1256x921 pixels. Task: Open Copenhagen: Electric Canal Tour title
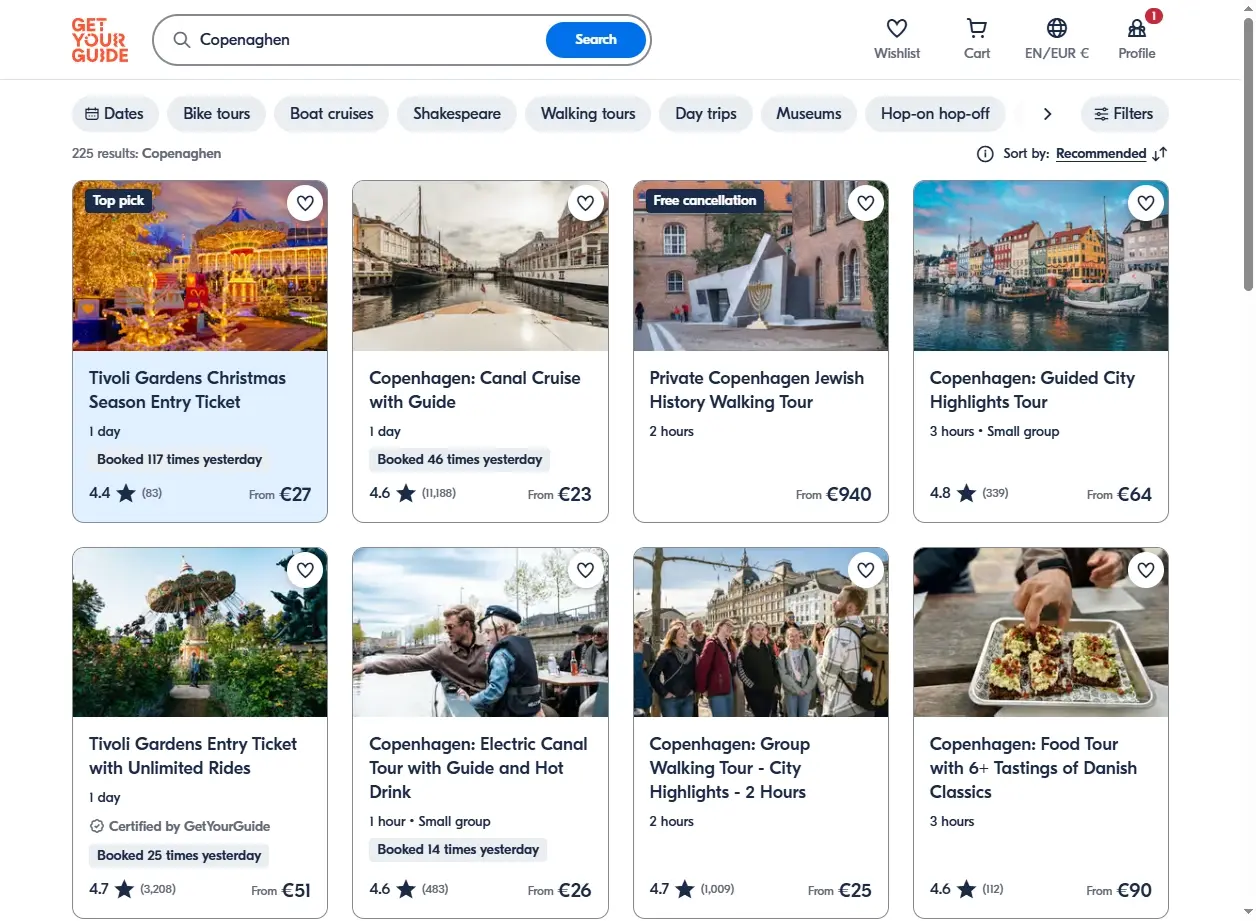point(478,768)
